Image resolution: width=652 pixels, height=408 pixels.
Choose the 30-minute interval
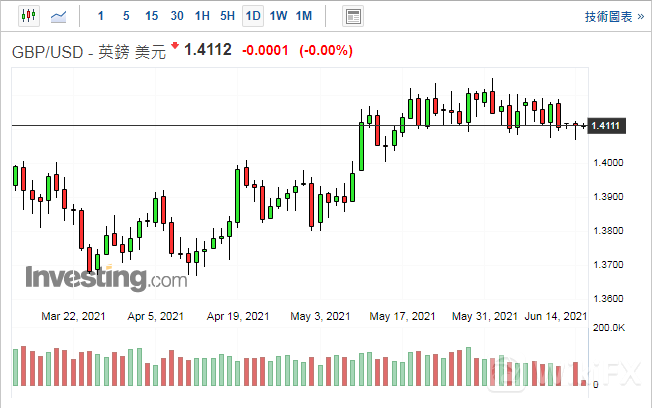177,16
